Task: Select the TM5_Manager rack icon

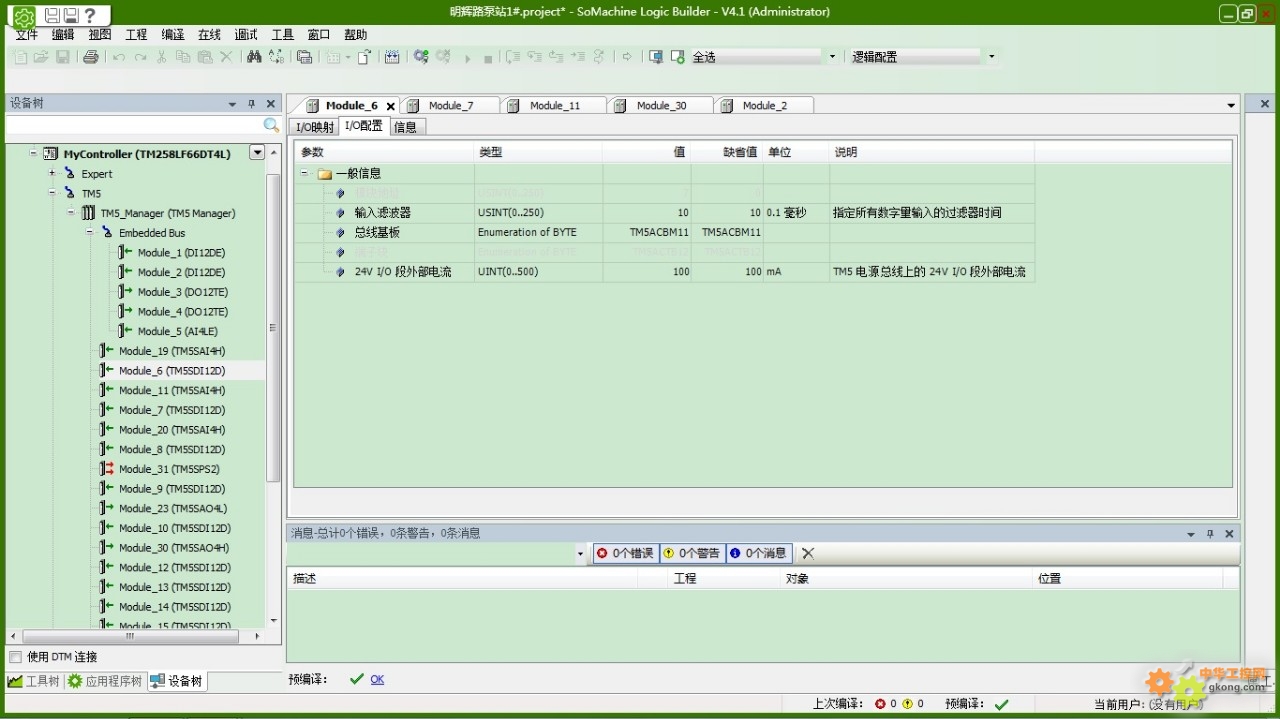Action: (x=88, y=213)
